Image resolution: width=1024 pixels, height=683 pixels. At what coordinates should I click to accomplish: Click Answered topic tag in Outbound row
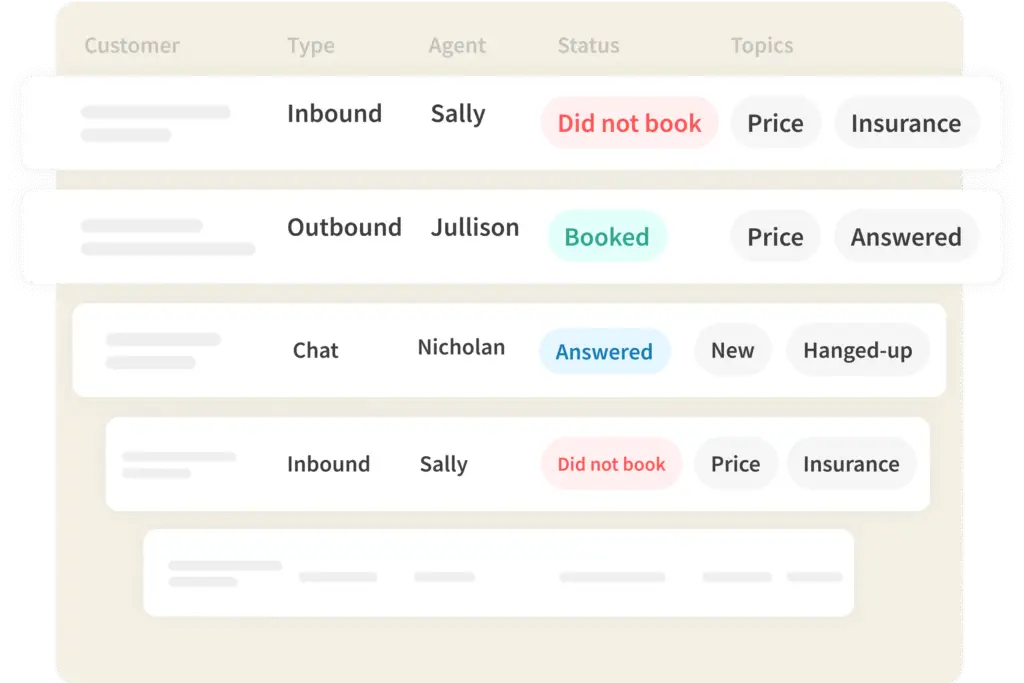(906, 237)
